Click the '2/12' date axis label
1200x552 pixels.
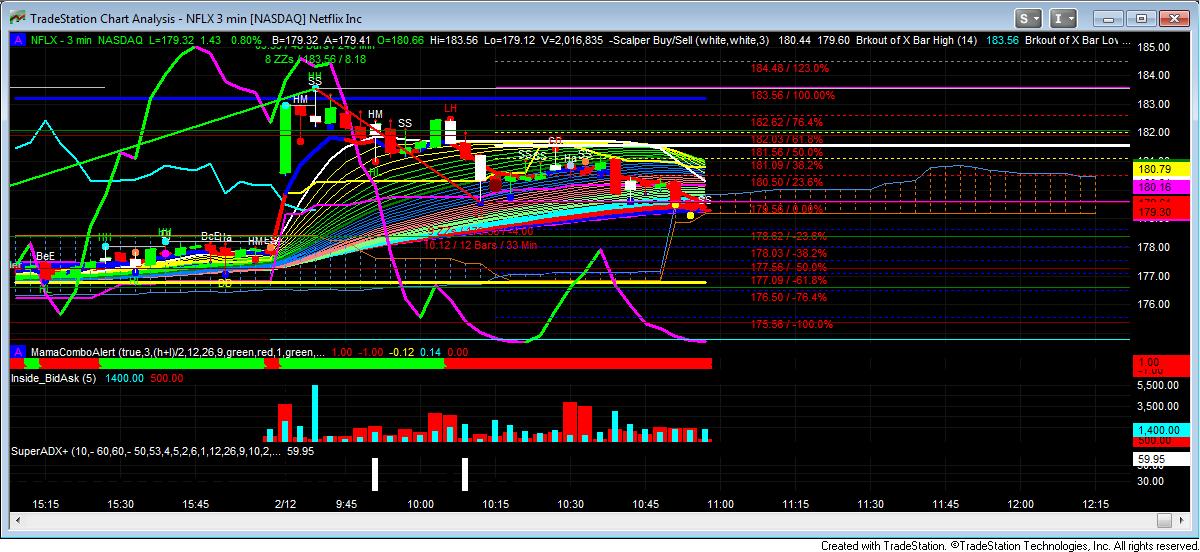point(285,504)
